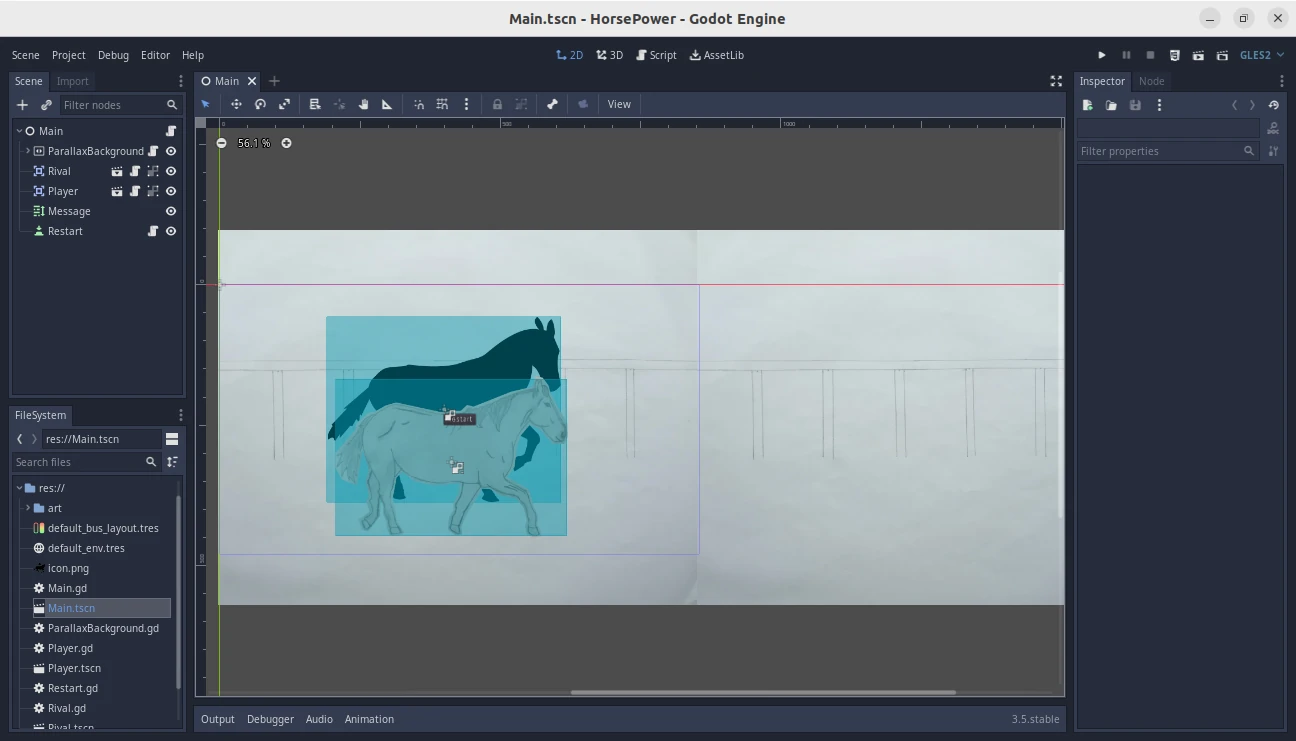
Task: Switch to the Node tab
Action: [1151, 81]
